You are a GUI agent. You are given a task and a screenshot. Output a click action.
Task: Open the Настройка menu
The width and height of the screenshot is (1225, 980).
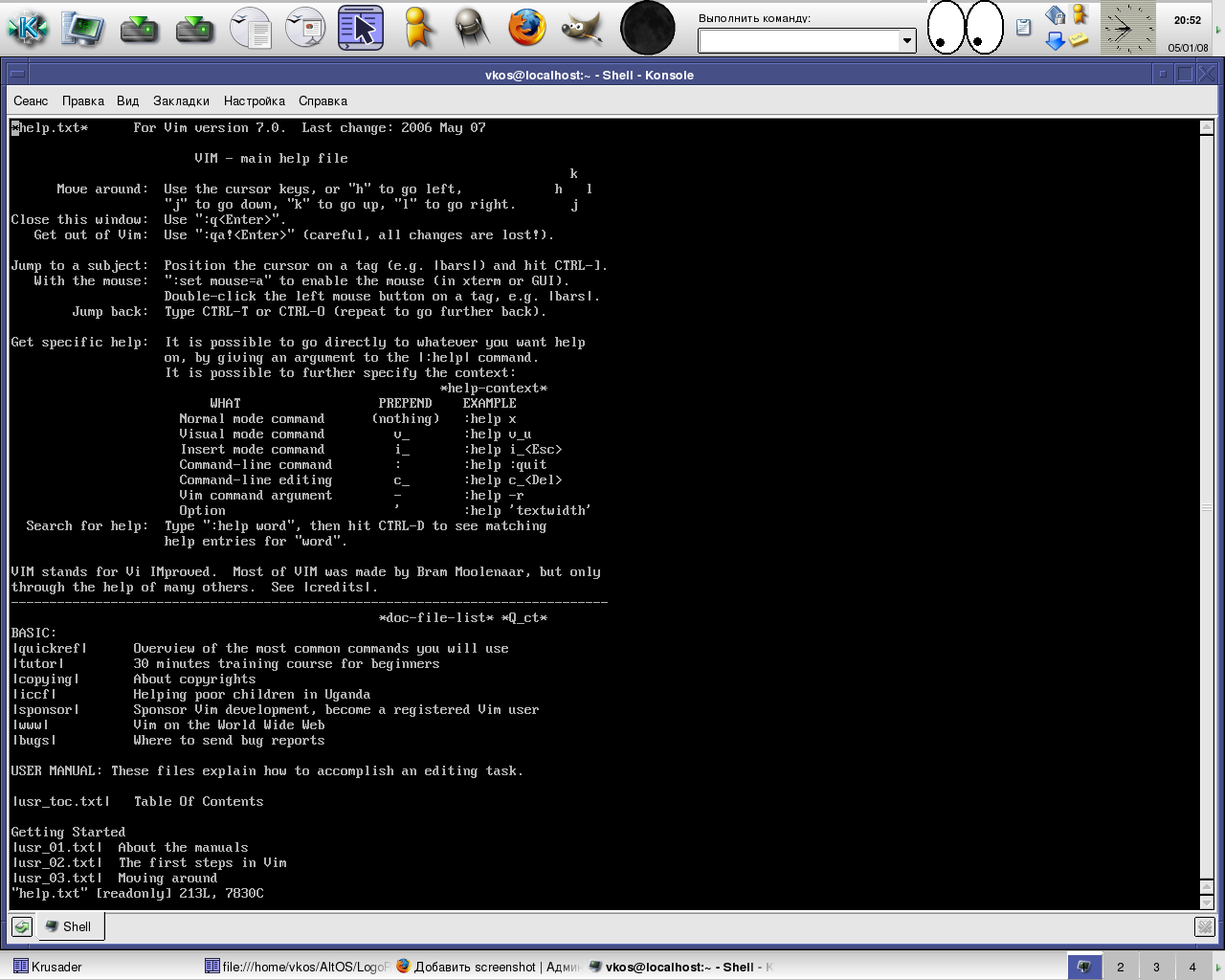click(255, 100)
